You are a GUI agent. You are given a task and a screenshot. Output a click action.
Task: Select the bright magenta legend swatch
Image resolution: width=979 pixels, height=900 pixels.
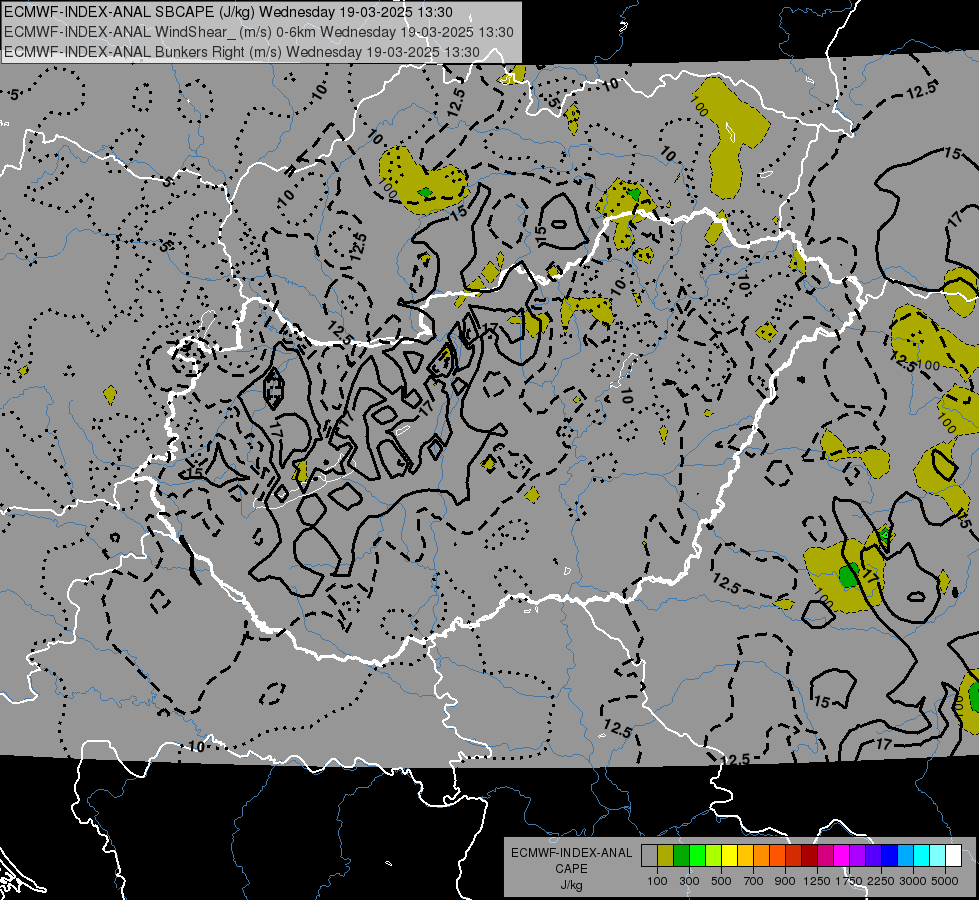tap(842, 855)
